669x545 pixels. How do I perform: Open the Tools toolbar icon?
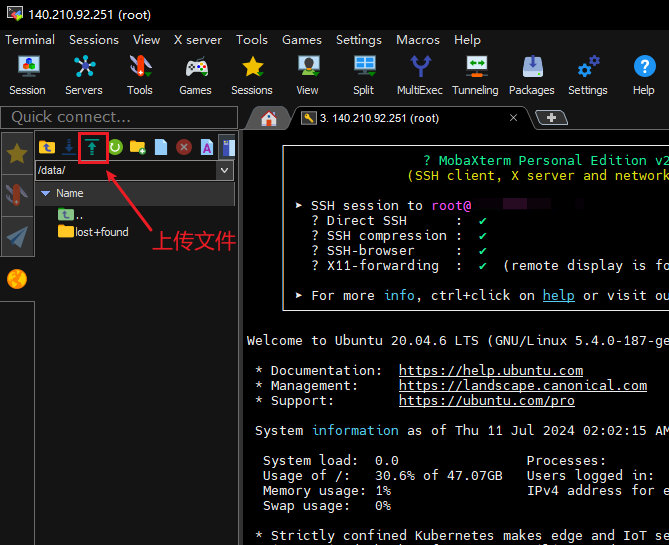tap(140, 75)
